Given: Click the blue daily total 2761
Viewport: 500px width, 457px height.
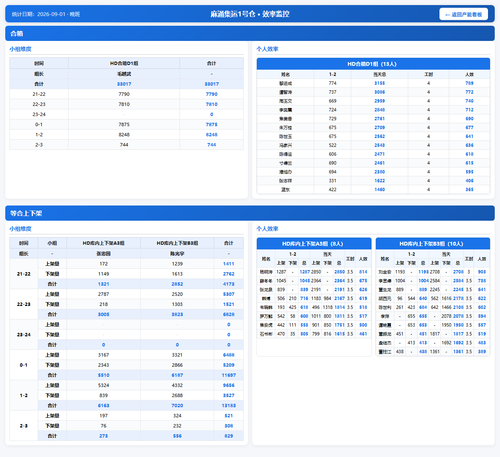Looking at the screenshot, I should click(x=379, y=118).
